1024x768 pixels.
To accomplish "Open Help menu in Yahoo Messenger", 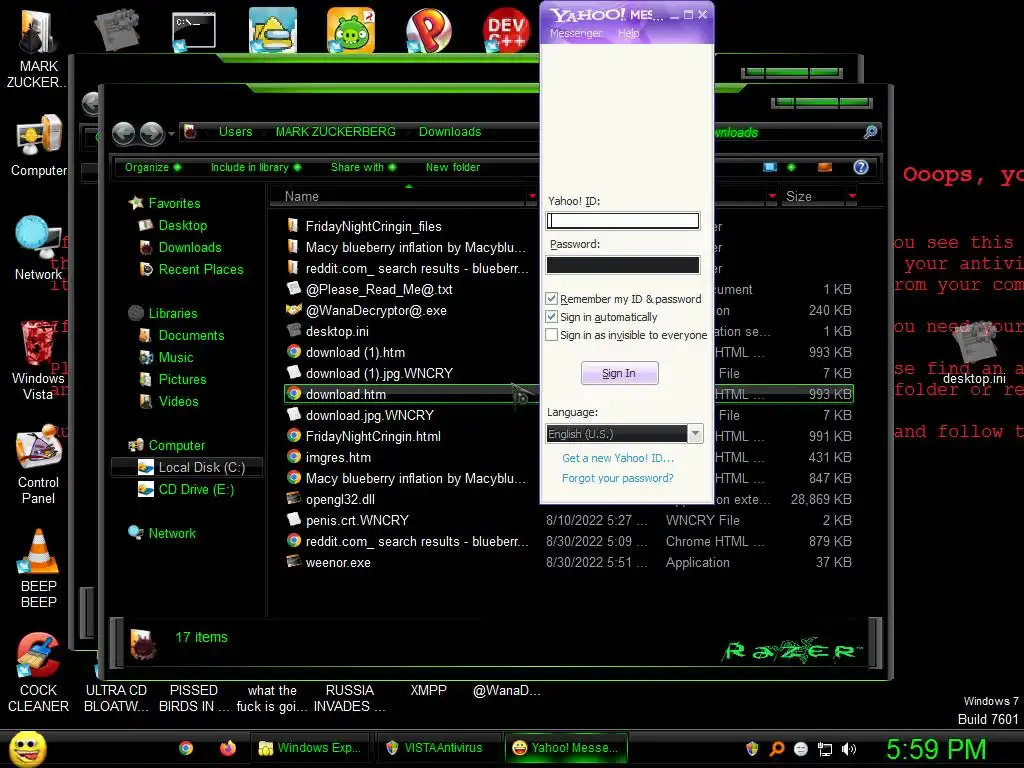I will point(628,33).
